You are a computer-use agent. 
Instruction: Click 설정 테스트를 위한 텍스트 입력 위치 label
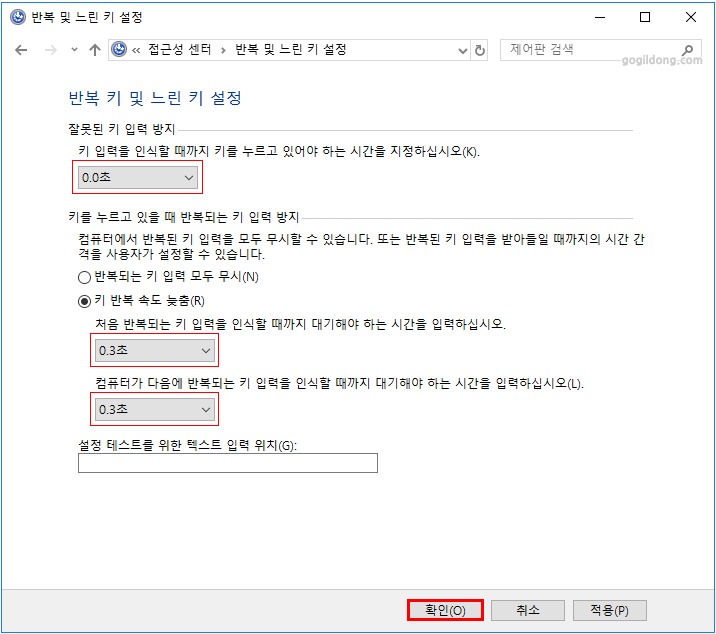pos(188,445)
